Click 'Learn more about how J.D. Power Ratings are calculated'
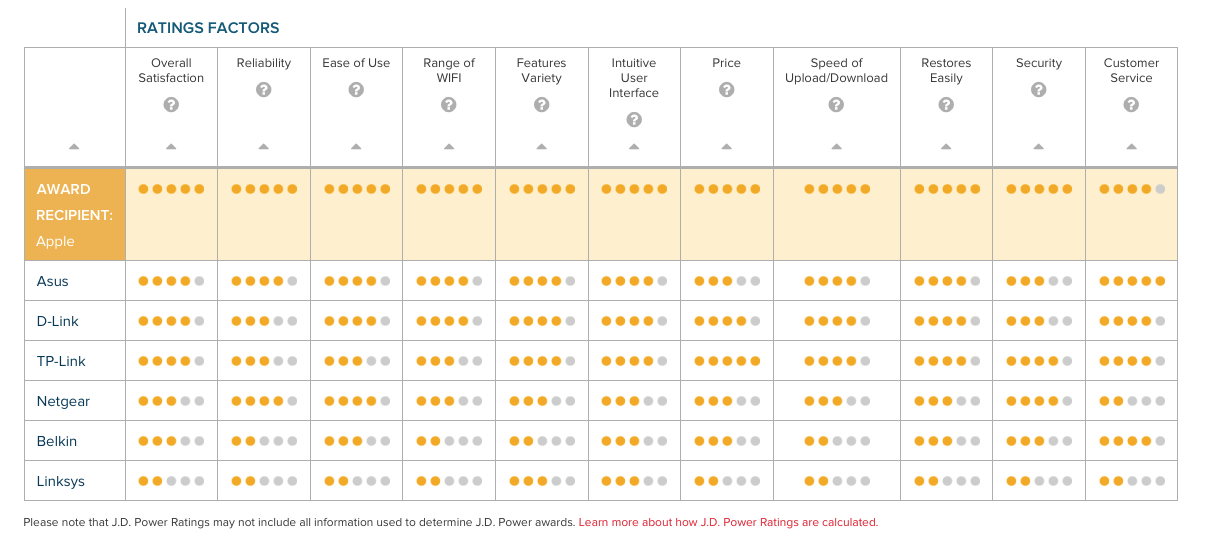The image size is (1209, 544). [727, 522]
